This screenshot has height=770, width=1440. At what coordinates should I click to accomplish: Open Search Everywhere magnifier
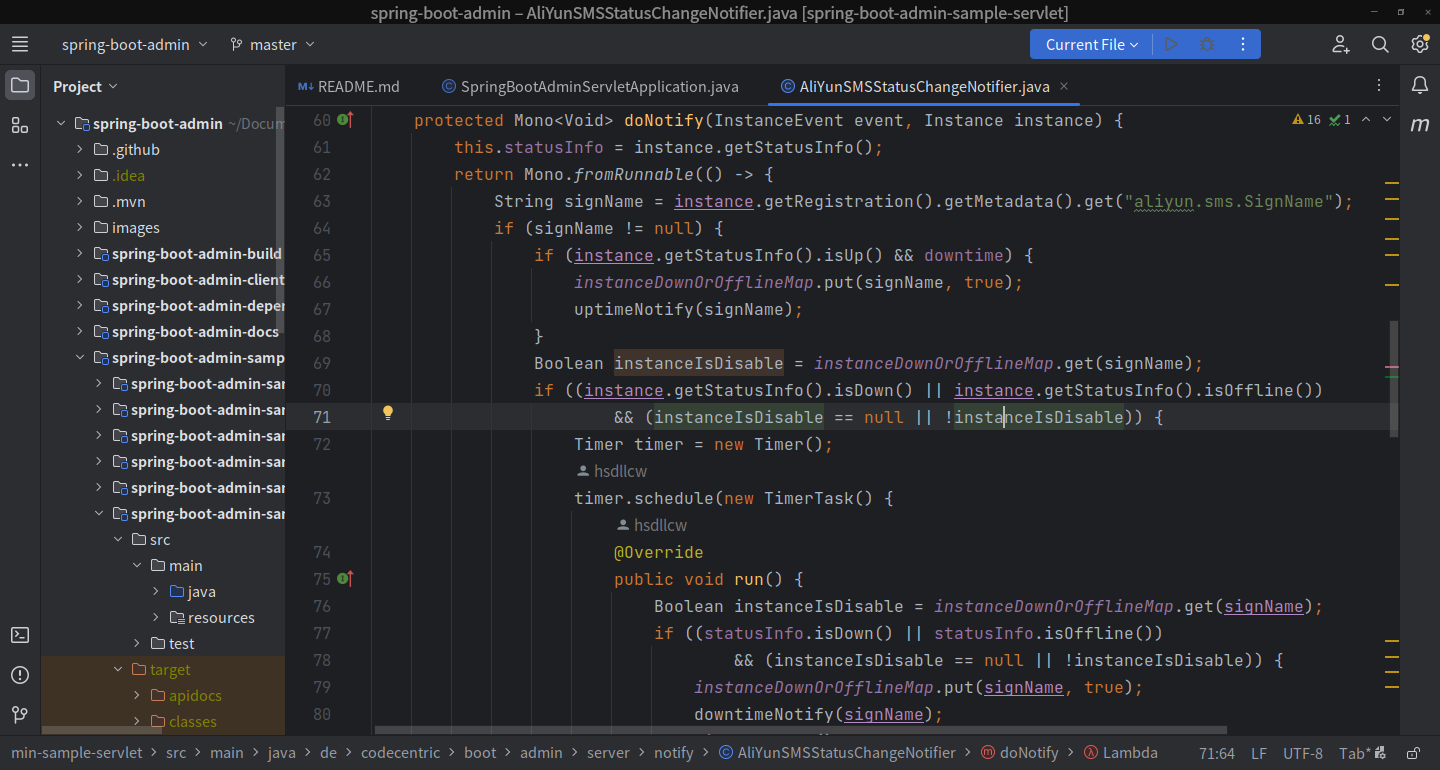click(x=1380, y=44)
